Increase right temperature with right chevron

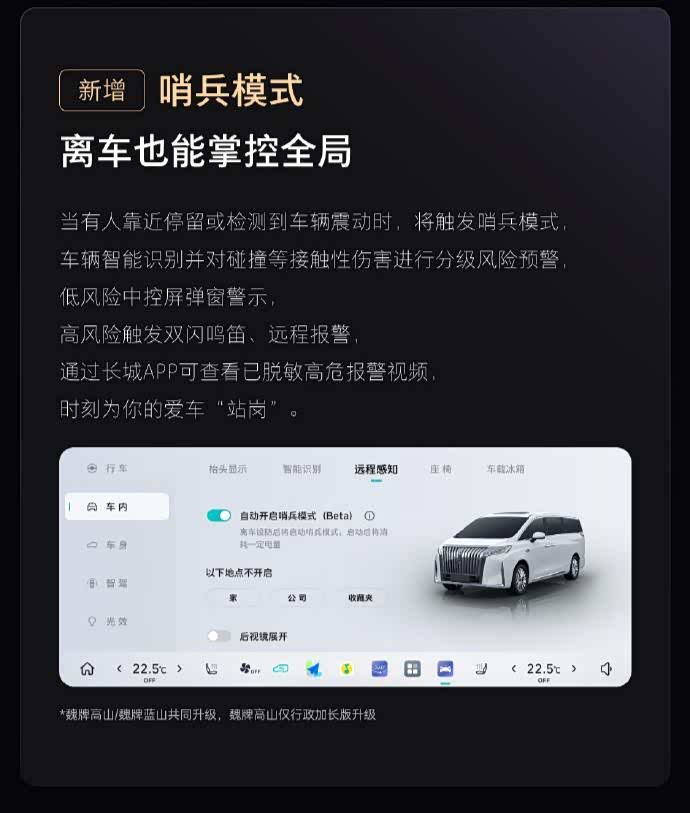(573, 668)
